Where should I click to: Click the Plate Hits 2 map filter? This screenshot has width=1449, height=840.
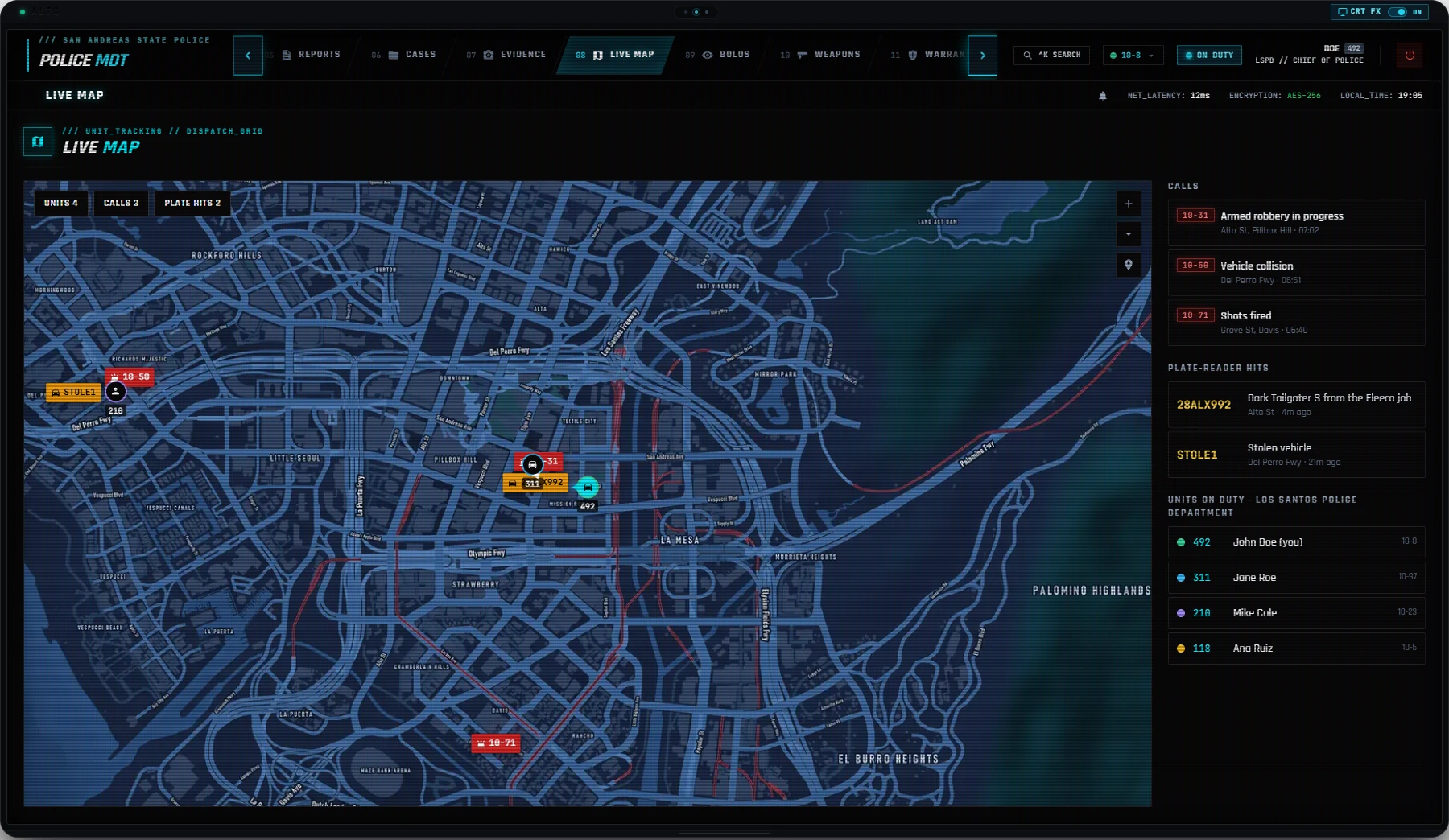pyautogui.click(x=192, y=203)
